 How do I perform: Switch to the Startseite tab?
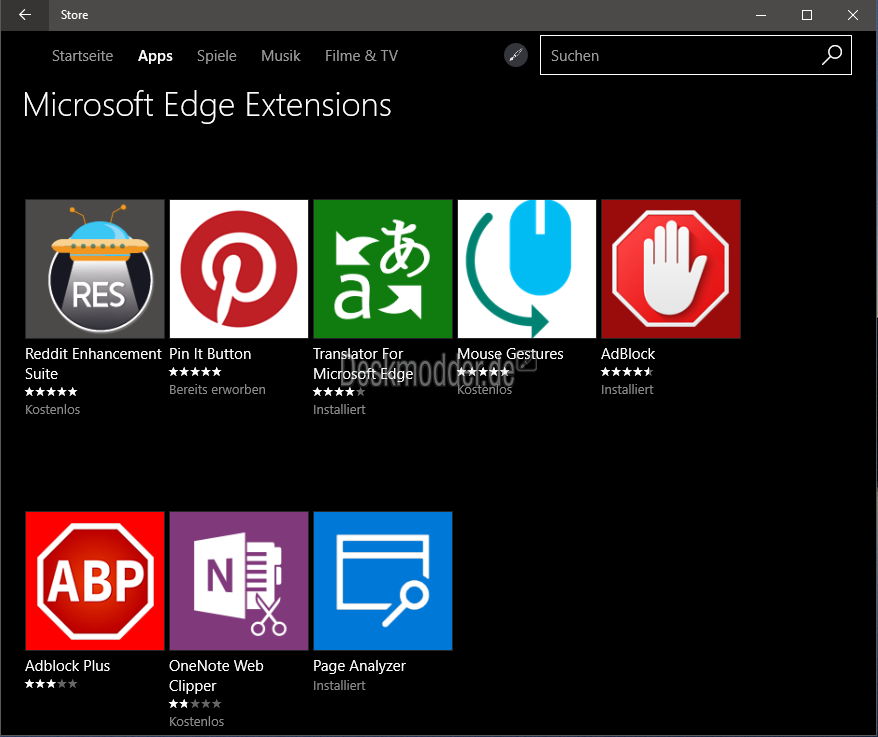tap(83, 56)
